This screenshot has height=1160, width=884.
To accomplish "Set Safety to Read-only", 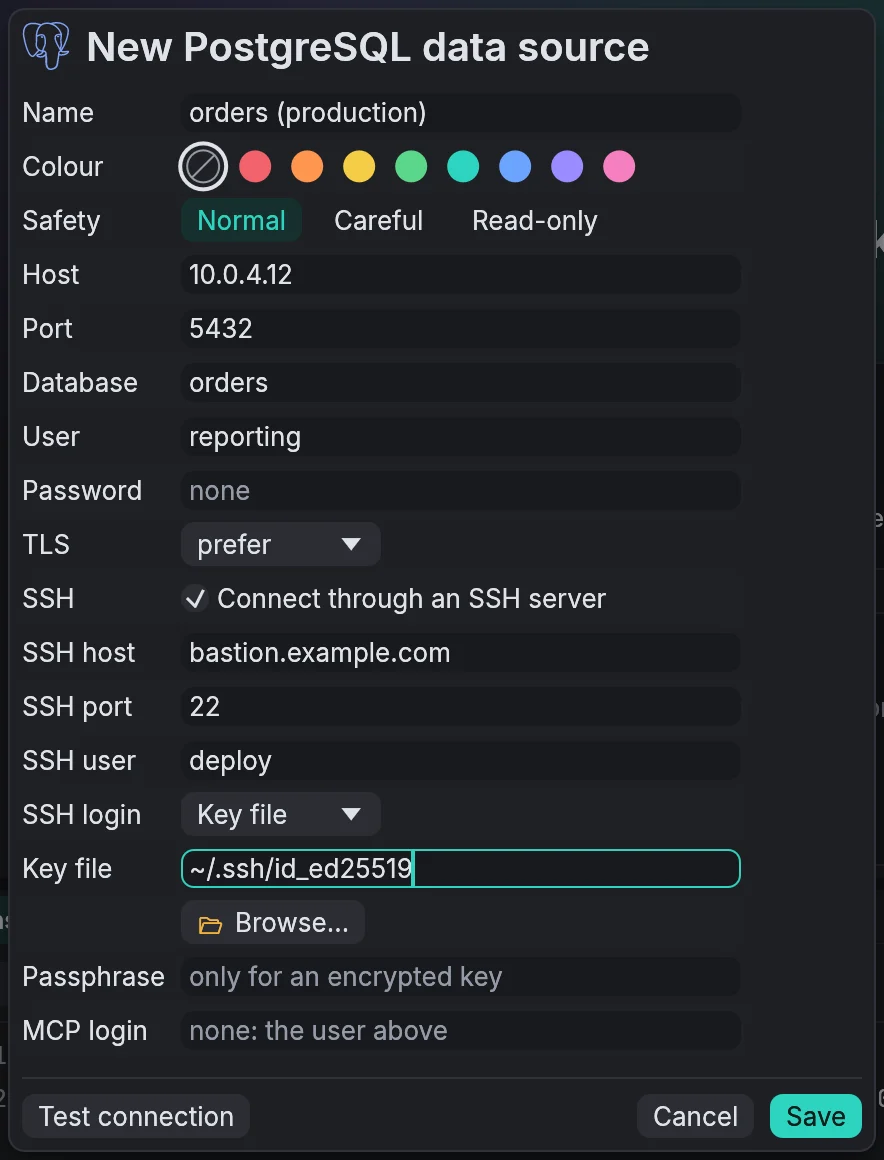I will tap(535, 220).
